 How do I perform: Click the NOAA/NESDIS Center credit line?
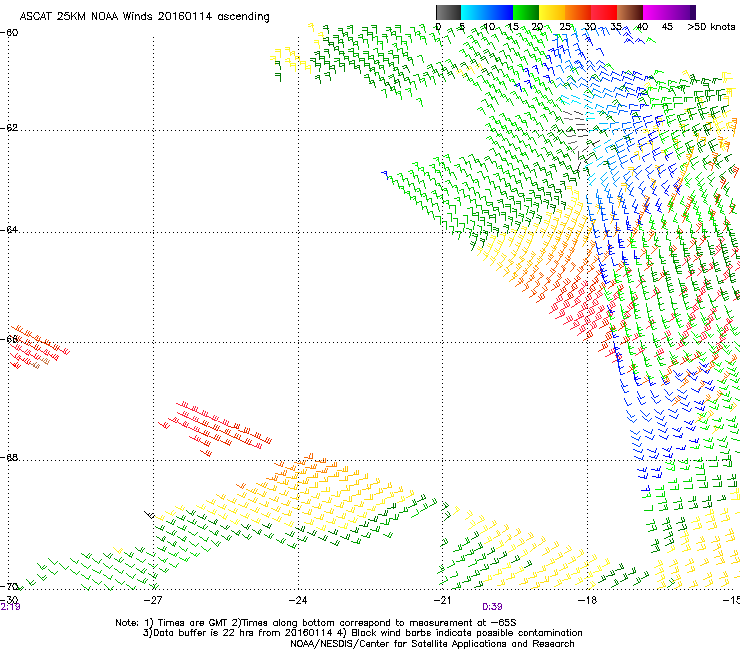pyautogui.click(x=432, y=644)
